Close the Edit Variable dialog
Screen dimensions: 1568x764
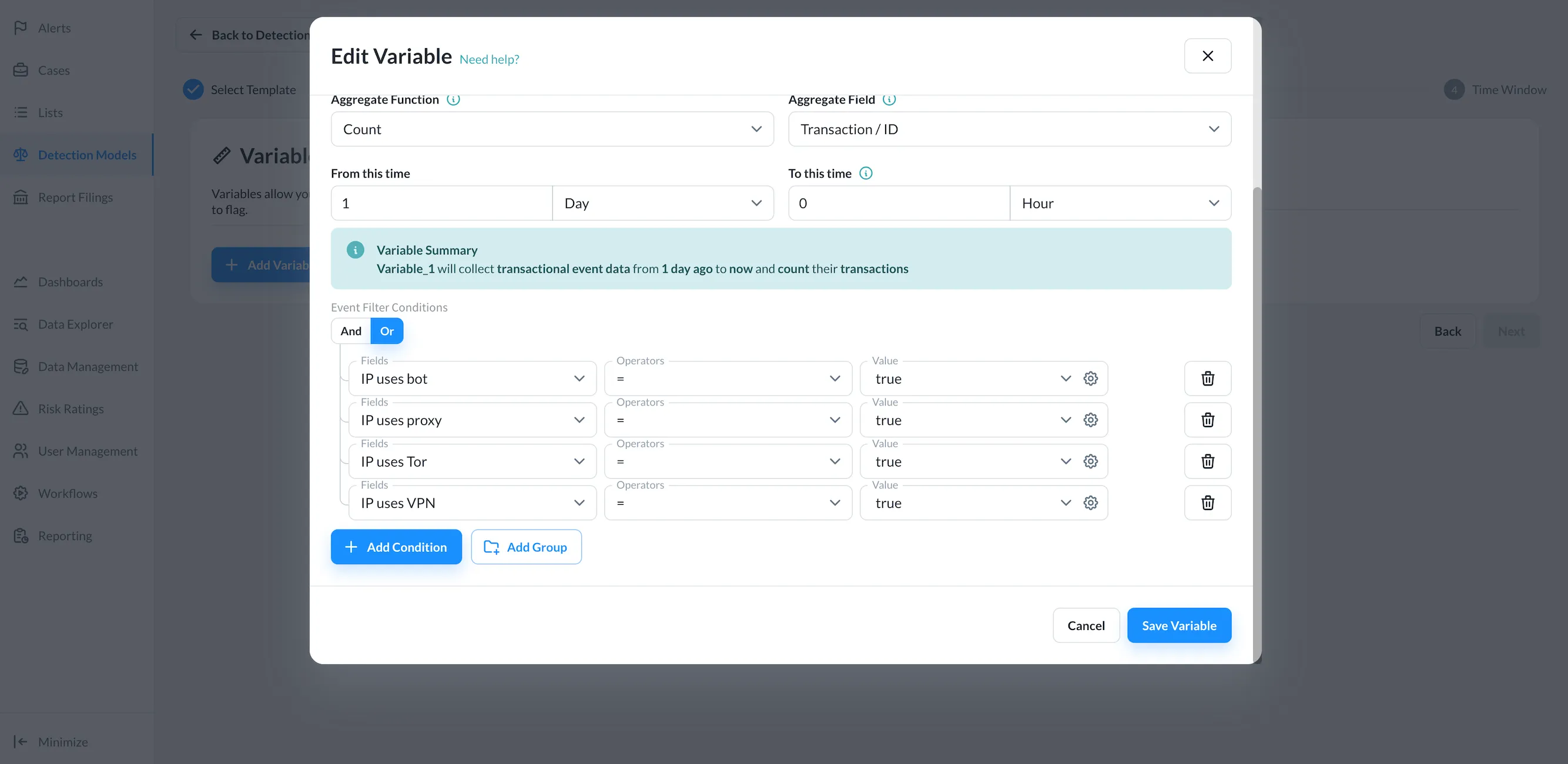point(1207,56)
